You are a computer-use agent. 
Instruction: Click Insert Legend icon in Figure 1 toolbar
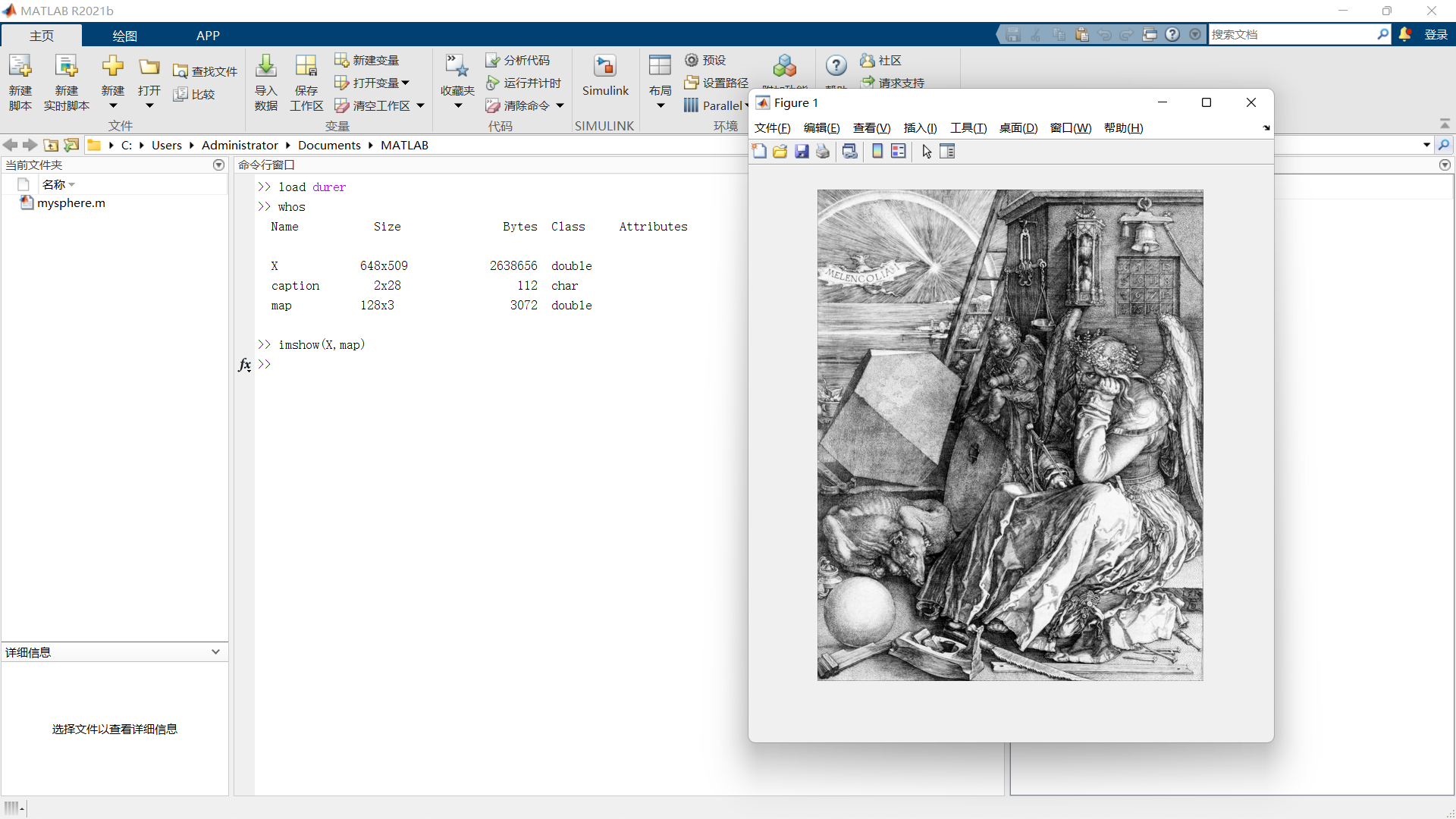click(899, 151)
